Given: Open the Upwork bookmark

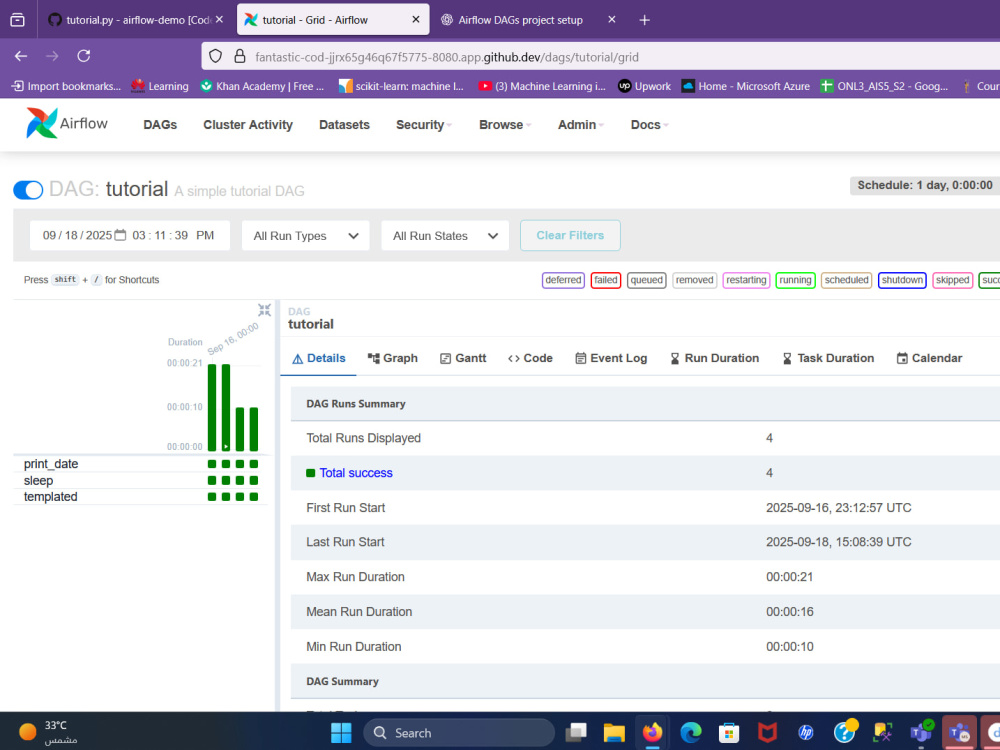Looking at the screenshot, I should point(644,86).
